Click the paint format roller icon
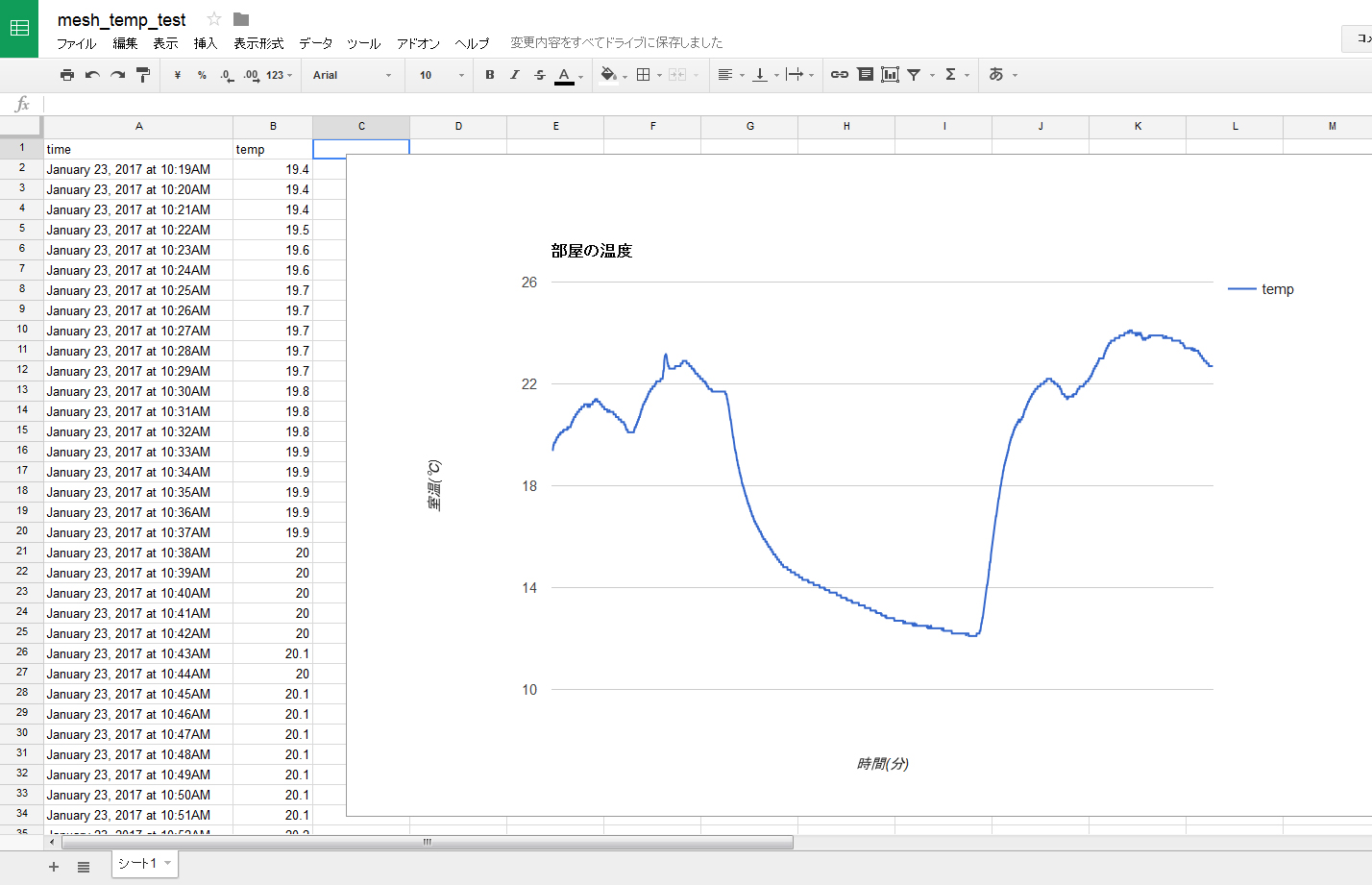Image resolution: width=1372 pixels, height=885 pixels. [x=143, y=75]
